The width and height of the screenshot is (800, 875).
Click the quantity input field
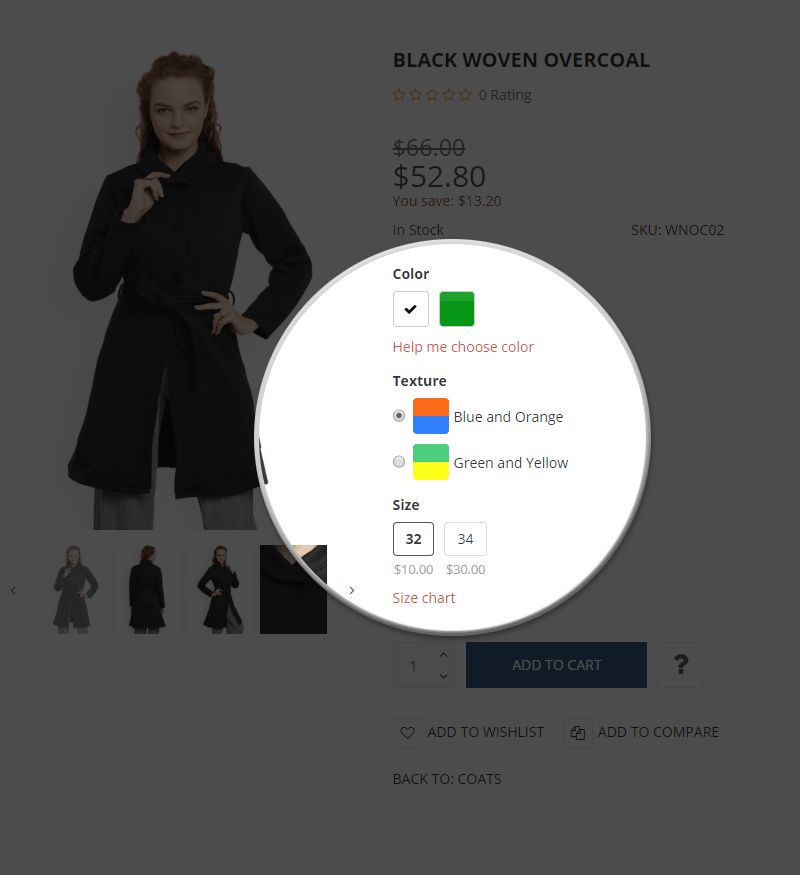click(x=414, y=665)
